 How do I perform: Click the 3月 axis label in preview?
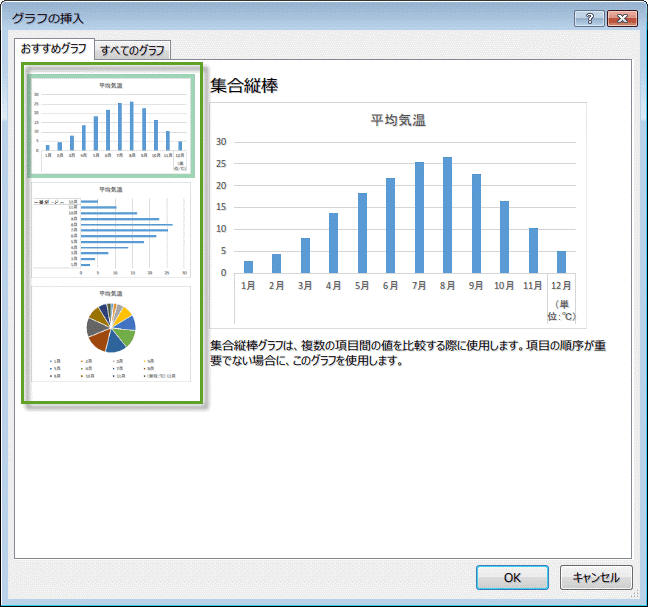(x=305, y=285)
